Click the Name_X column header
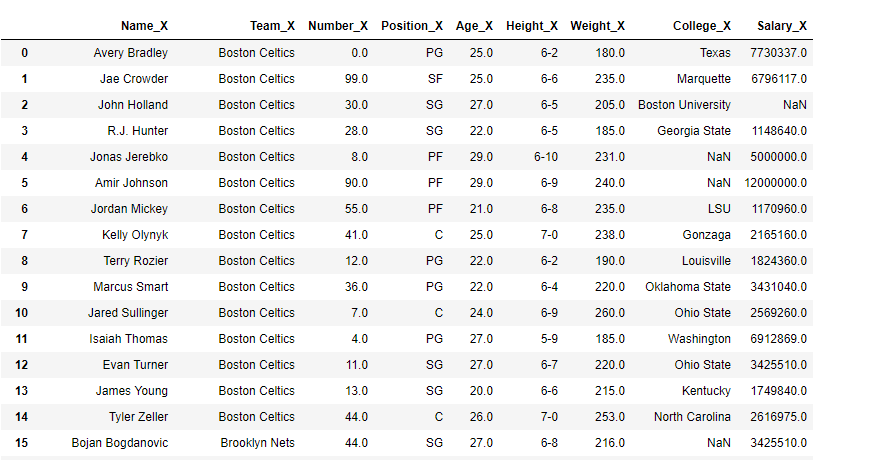 (144, 26)
